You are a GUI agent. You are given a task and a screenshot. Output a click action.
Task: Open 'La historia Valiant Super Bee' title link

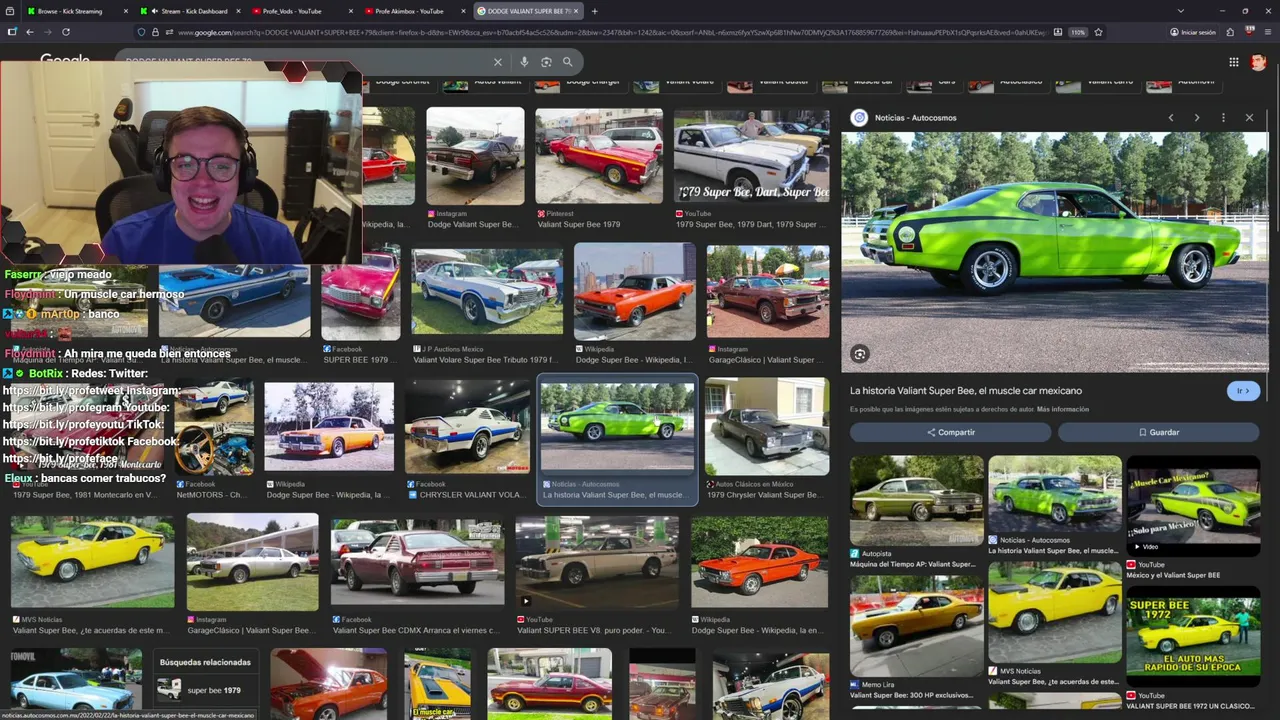[966, 391]
